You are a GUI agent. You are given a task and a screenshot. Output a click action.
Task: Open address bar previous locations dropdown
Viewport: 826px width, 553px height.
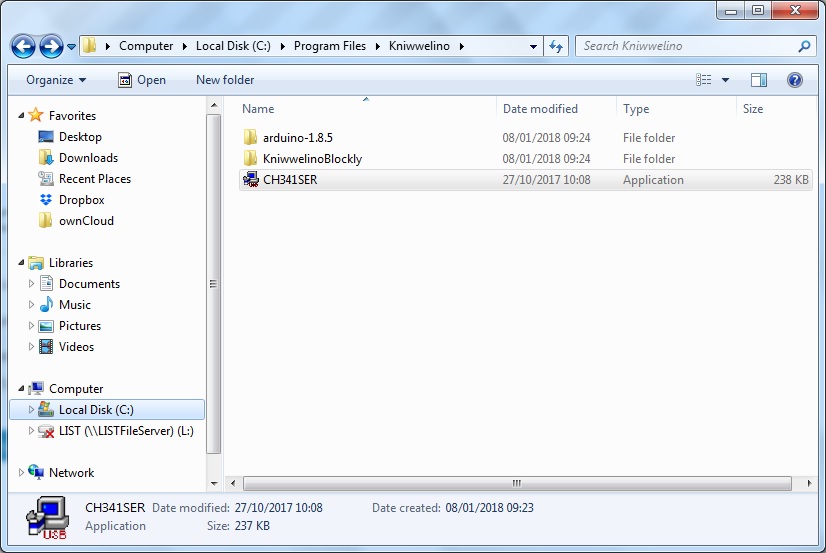[x=533, y=46]
